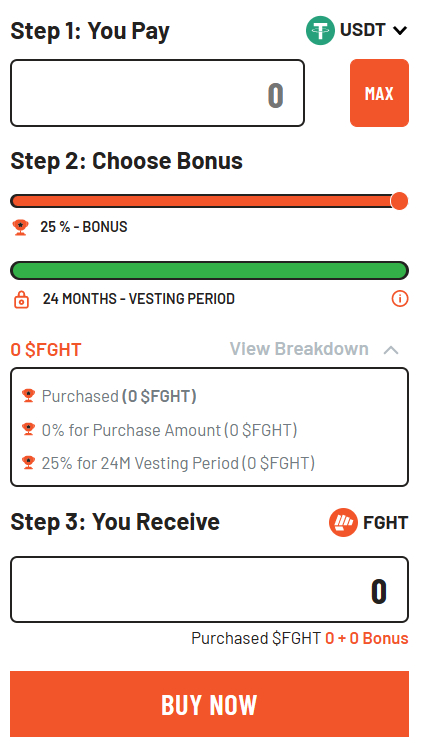This screenshot has width=425, height=747.
Task: Click the green Tether USDT coin icon
Action: pyautogui.click(x=320, y=30)
